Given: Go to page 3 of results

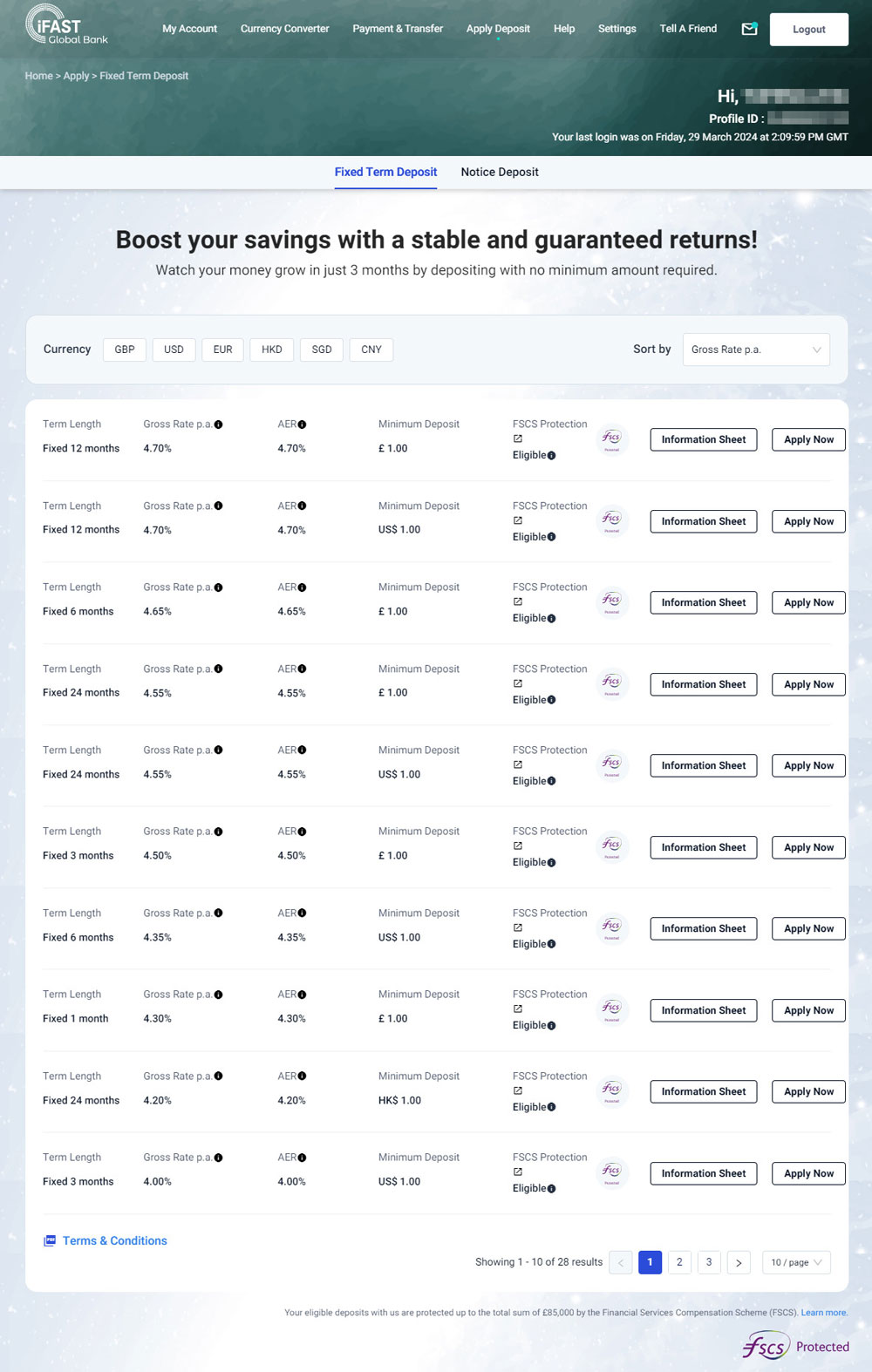Looking at the screenshot, I should click(x=709, y=1262).
